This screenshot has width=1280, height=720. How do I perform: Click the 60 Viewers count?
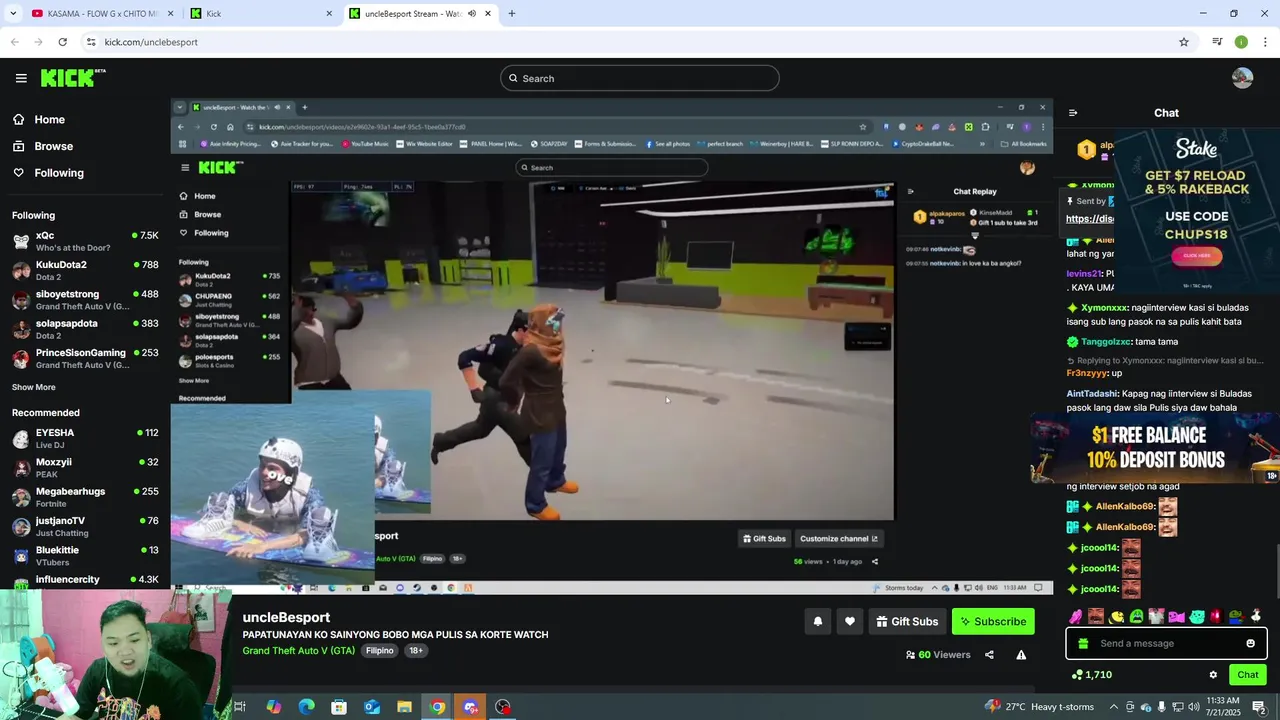[938, 655]
